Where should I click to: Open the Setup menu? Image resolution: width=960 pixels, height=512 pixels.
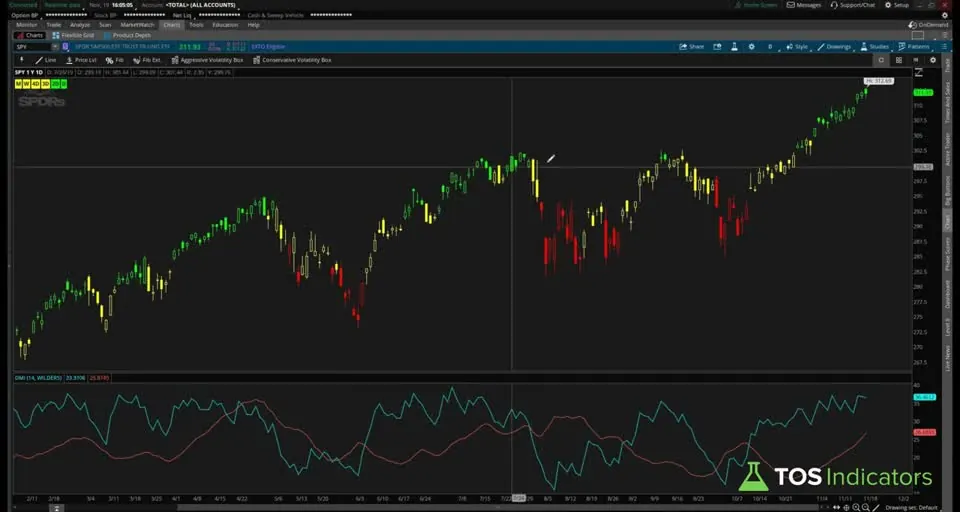[x=897, y=5]
